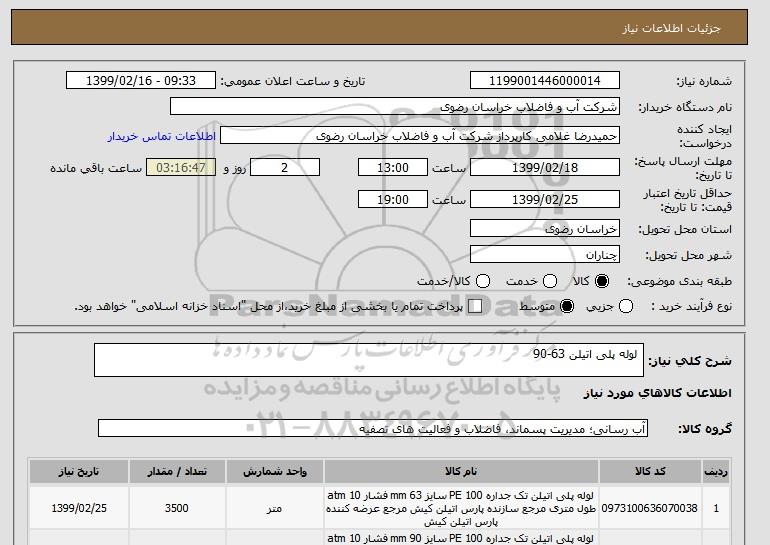Click quantity cell 3500
Viewport: 770px width, 545px height.
pyautogui.click(x=177, y=508)
